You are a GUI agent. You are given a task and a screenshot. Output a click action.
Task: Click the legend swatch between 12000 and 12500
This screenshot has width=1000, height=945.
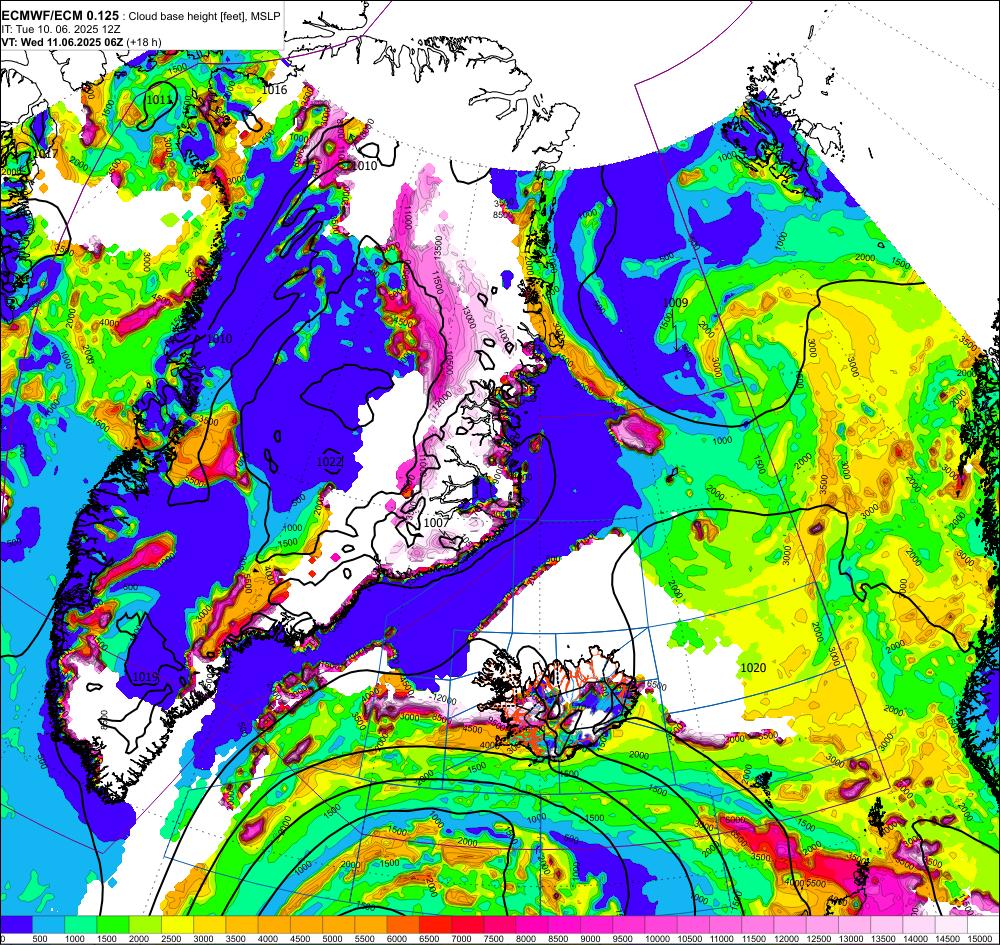[790, 925]
